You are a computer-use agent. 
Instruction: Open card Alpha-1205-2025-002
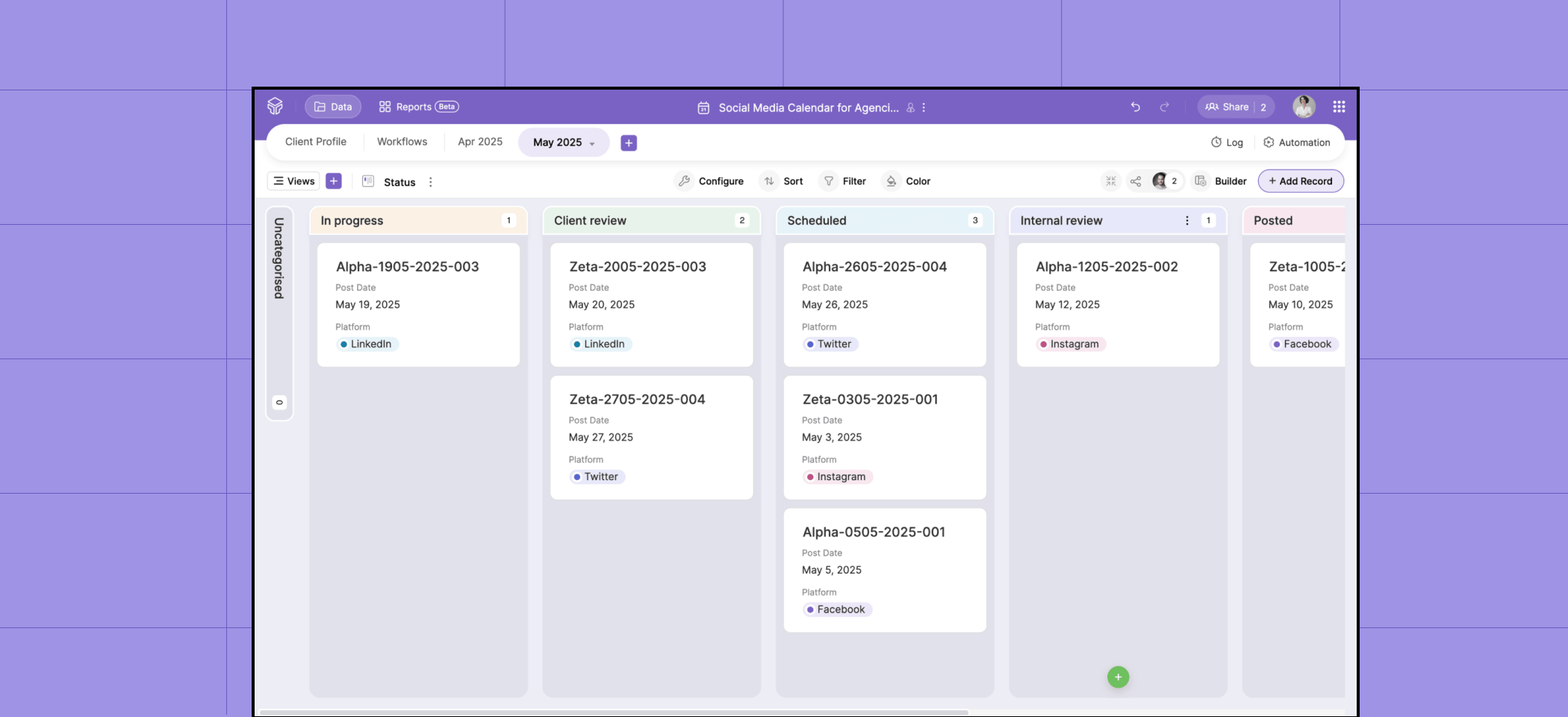coord(1118,305)
